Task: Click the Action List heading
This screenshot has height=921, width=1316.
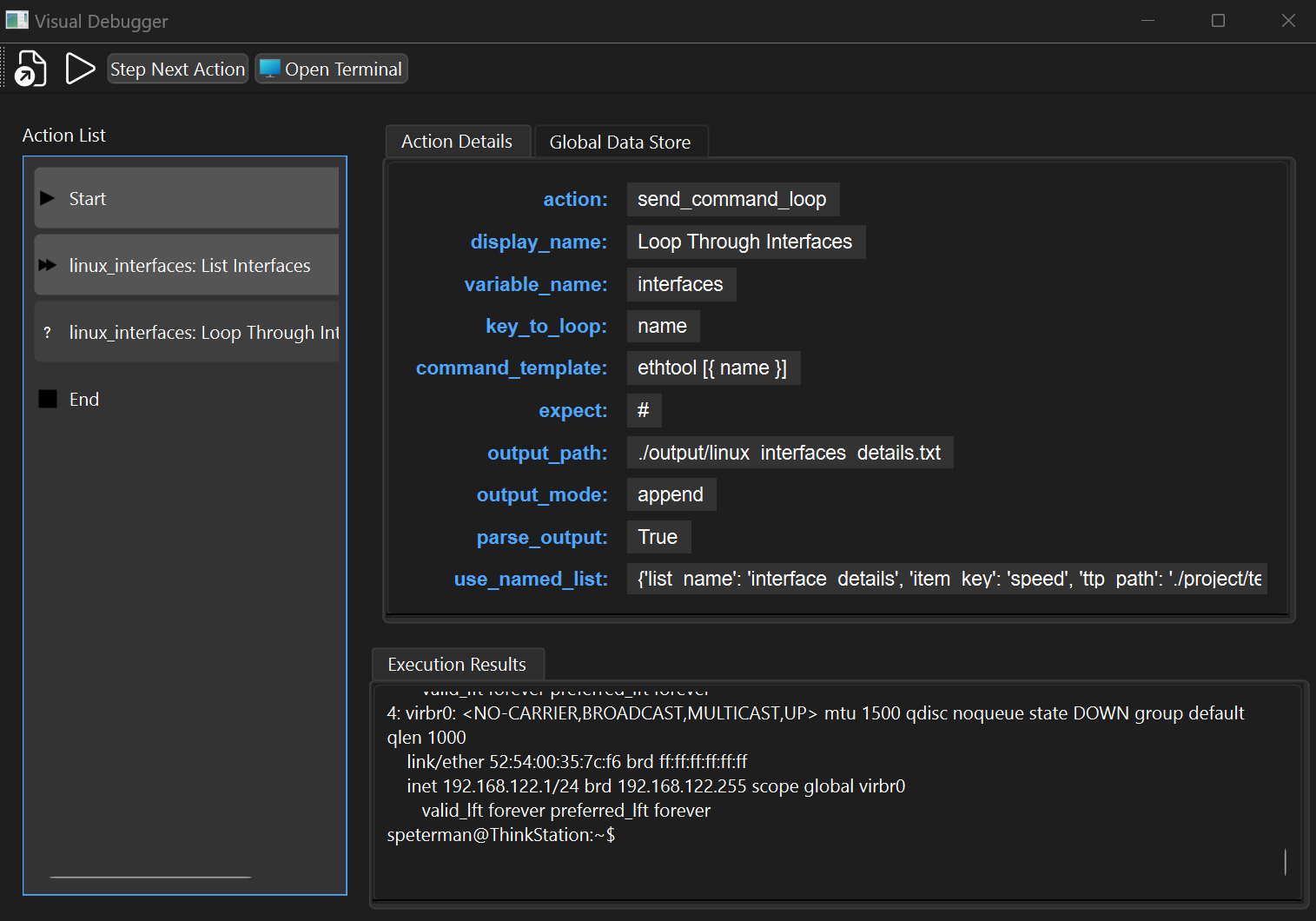Action: click(x=64, y=136)
